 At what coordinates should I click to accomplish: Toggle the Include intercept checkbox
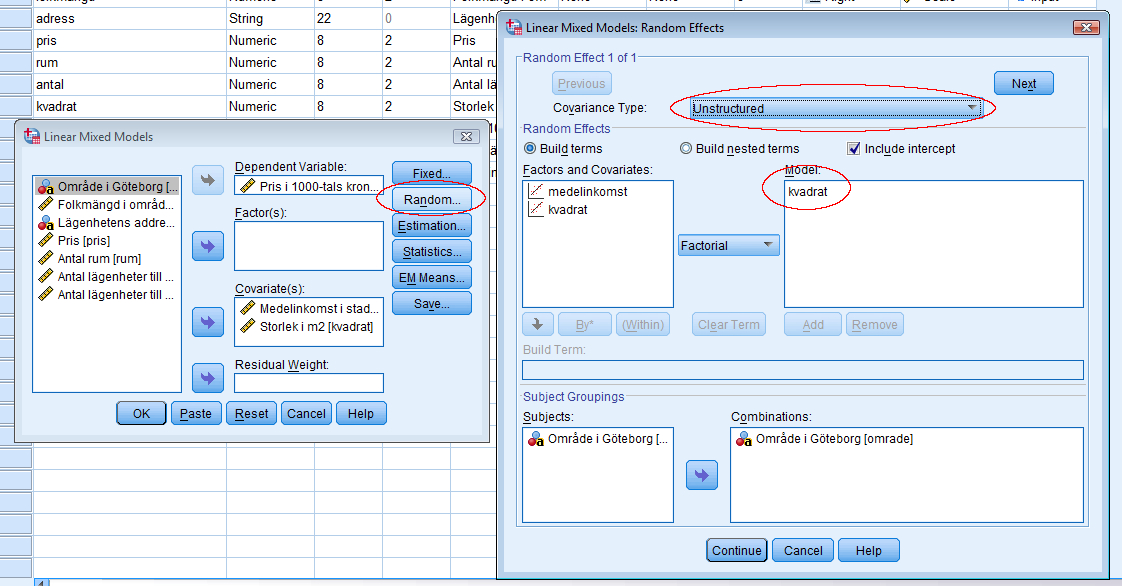tap(854, 149)
